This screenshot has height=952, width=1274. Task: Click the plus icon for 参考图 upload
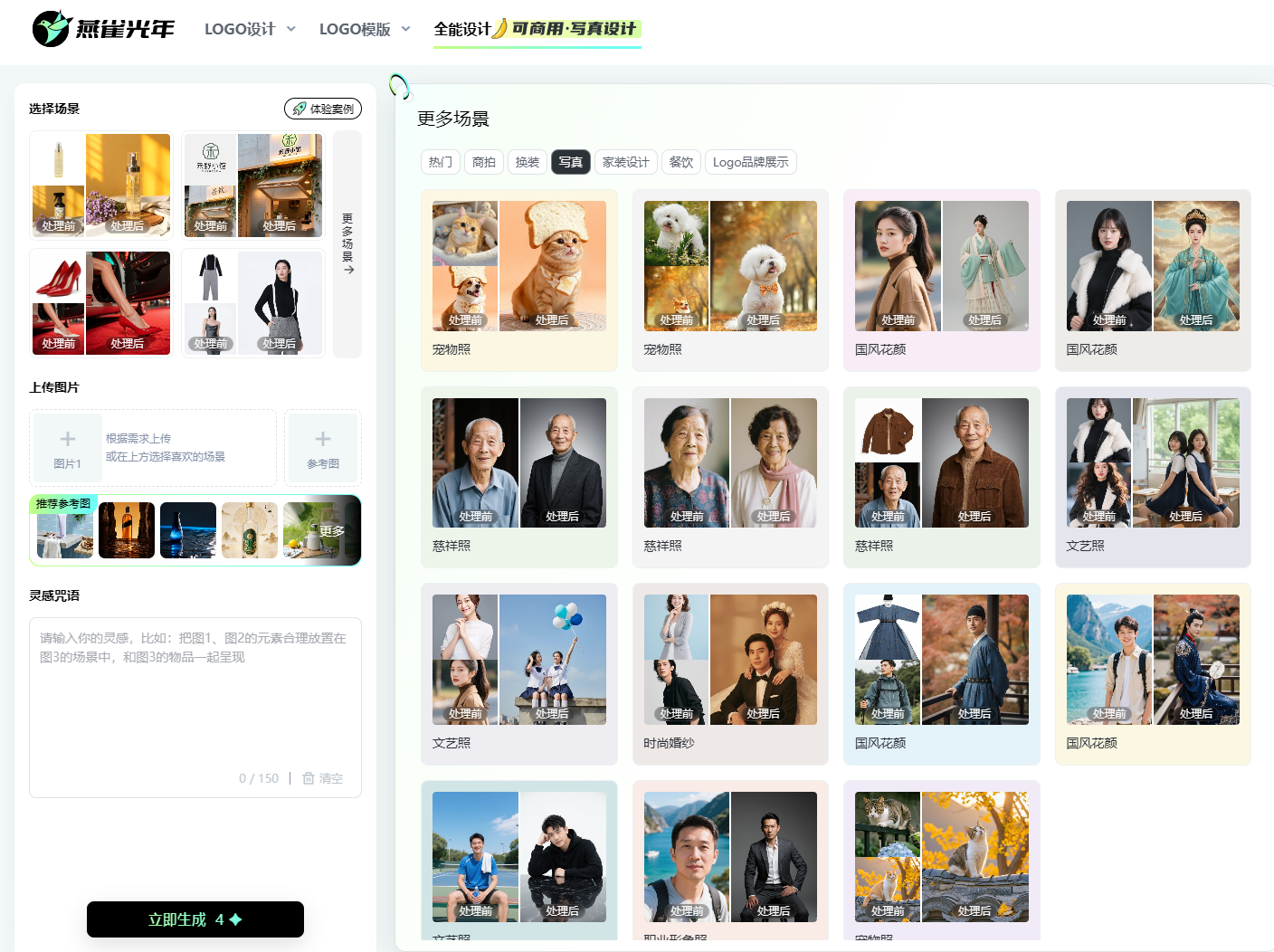pyautogui.click(x=323, y=440)
